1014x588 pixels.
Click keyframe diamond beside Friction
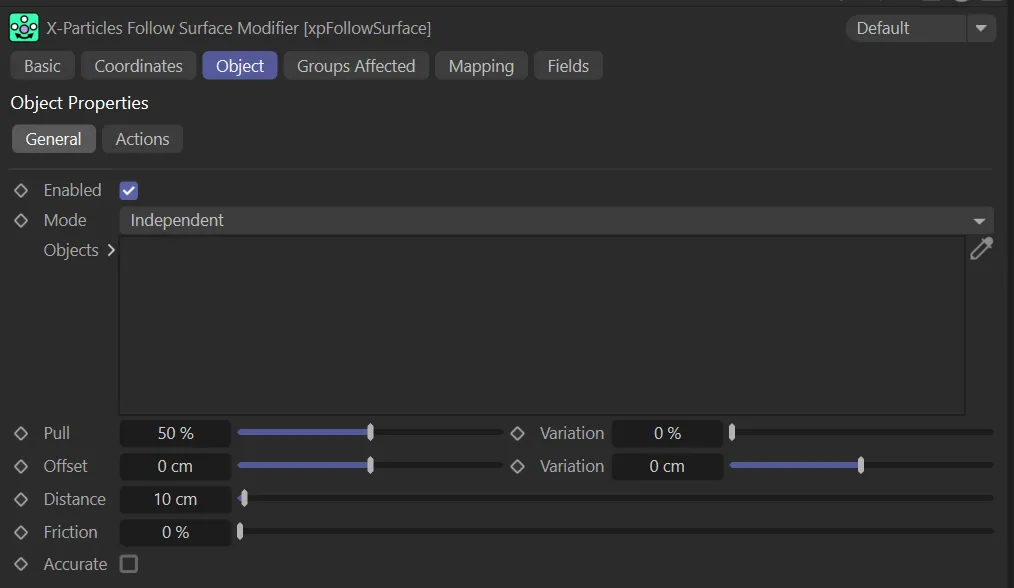click(21, 532)
